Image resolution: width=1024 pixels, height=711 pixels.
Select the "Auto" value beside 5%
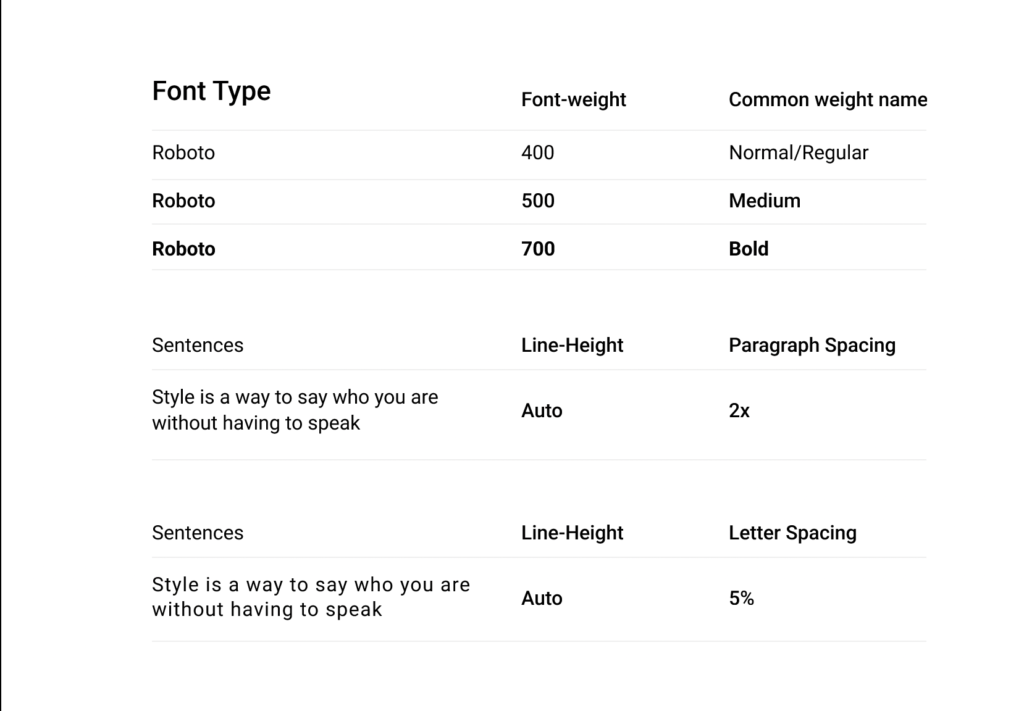click(542, 598)
